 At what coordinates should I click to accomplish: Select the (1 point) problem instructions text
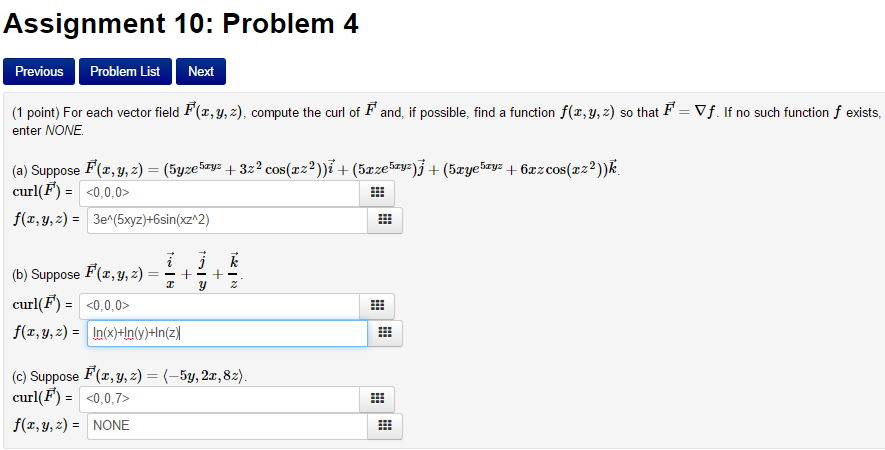(x=446, y=120)
